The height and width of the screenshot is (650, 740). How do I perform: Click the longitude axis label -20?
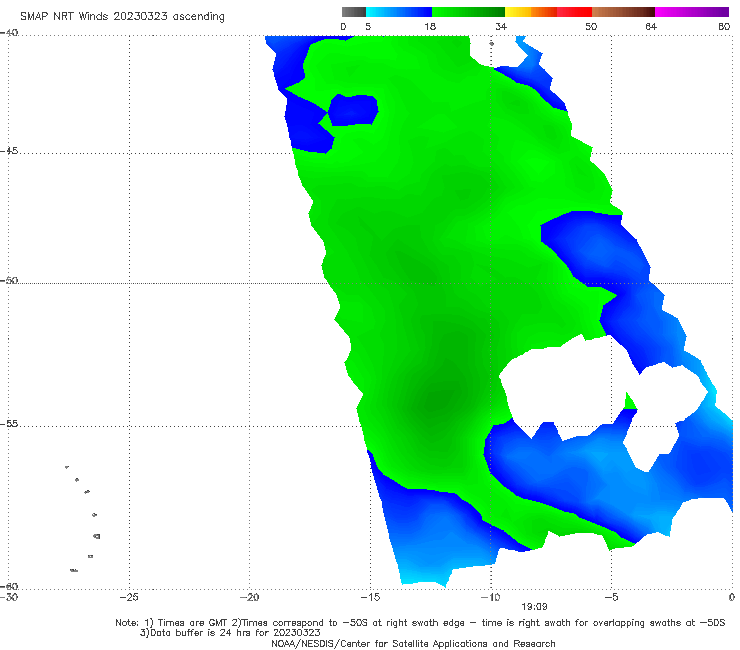pyautogui.click(x=249, y=597)
